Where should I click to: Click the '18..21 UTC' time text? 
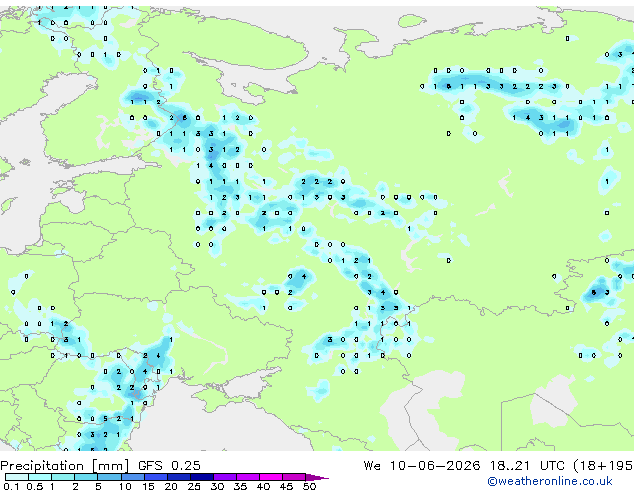click(x=527, y=466)
